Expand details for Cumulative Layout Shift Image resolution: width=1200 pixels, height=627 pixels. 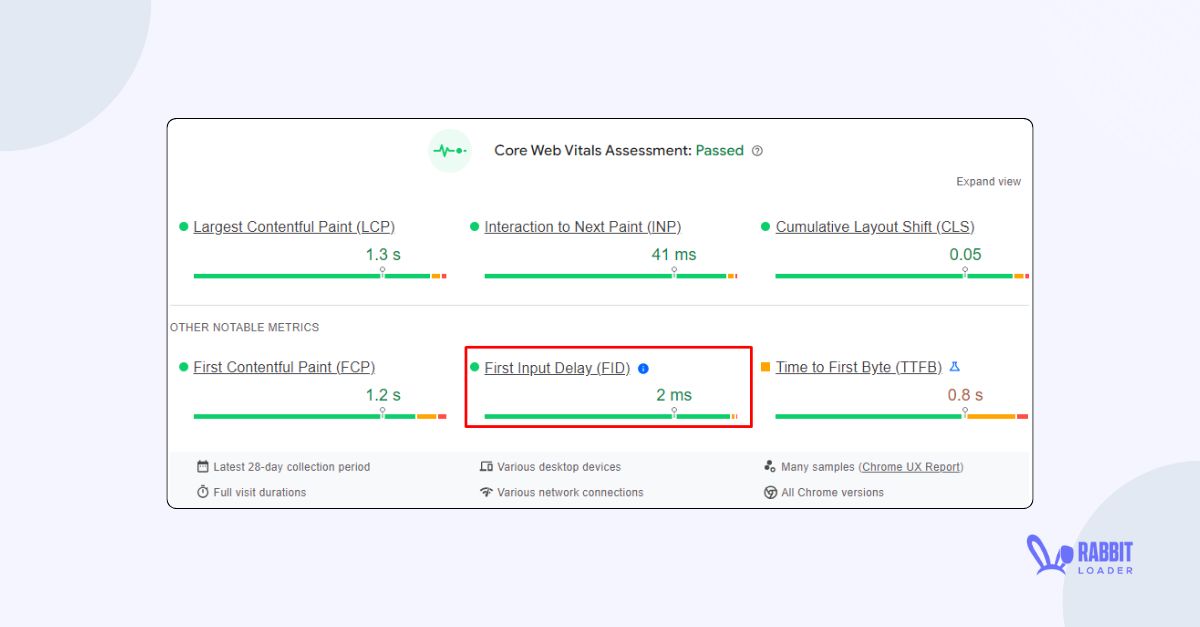click(873, 226)
